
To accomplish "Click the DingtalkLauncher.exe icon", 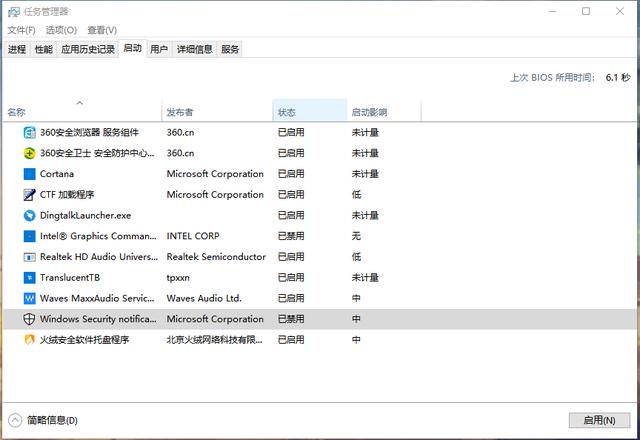I will click(x=30, y=215).
